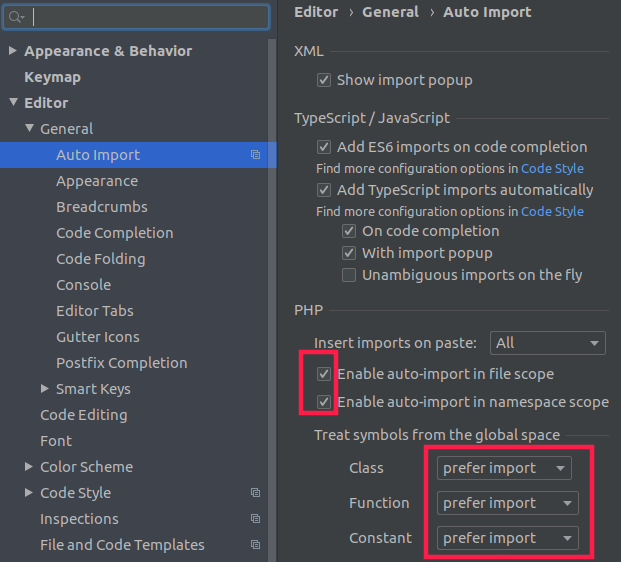621x562 pixels.
Task: Open the Keymap settings page
Action: [52, 77]
